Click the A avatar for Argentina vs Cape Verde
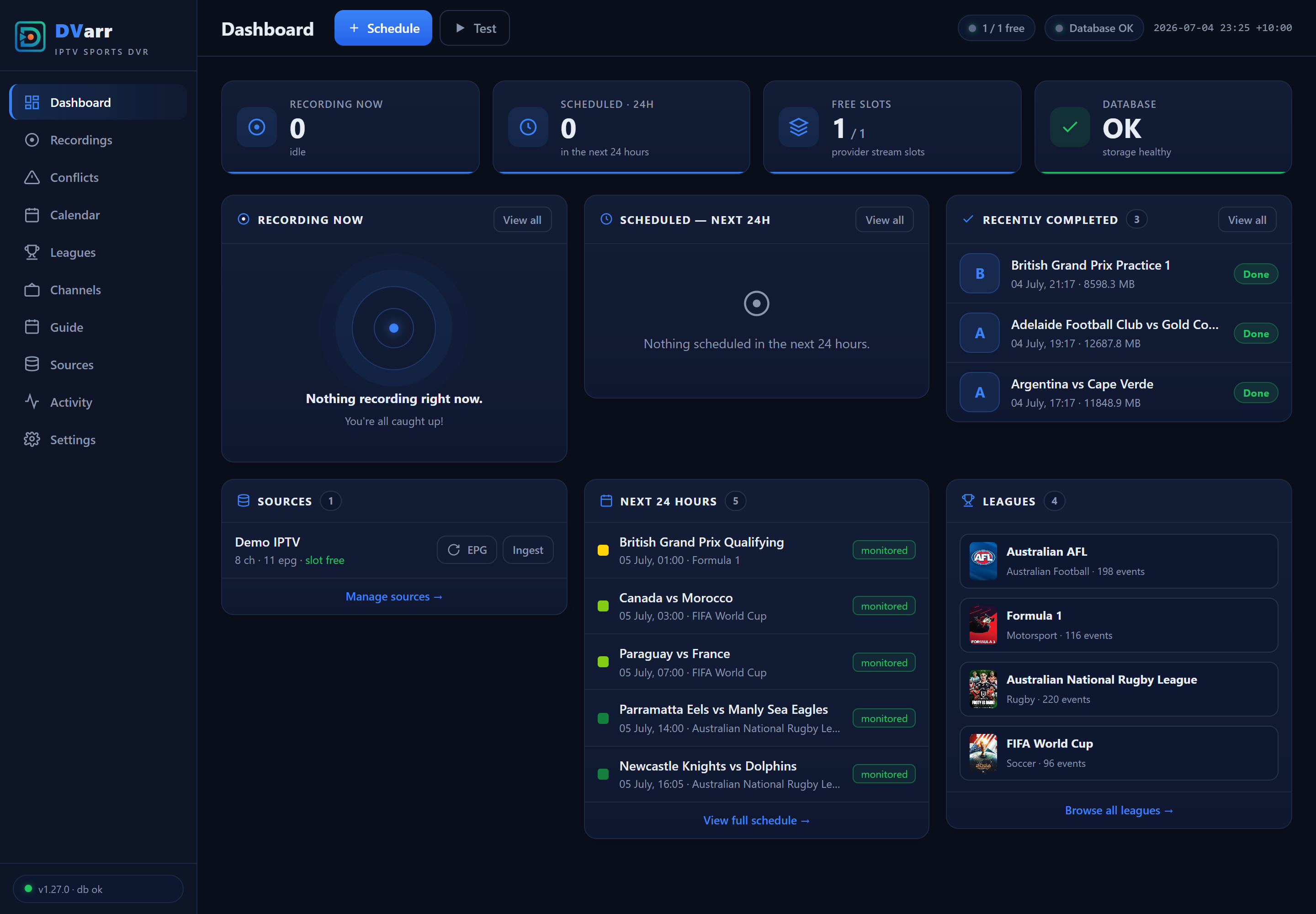This screenshot has width=1316, height=914. coord(980,393)
